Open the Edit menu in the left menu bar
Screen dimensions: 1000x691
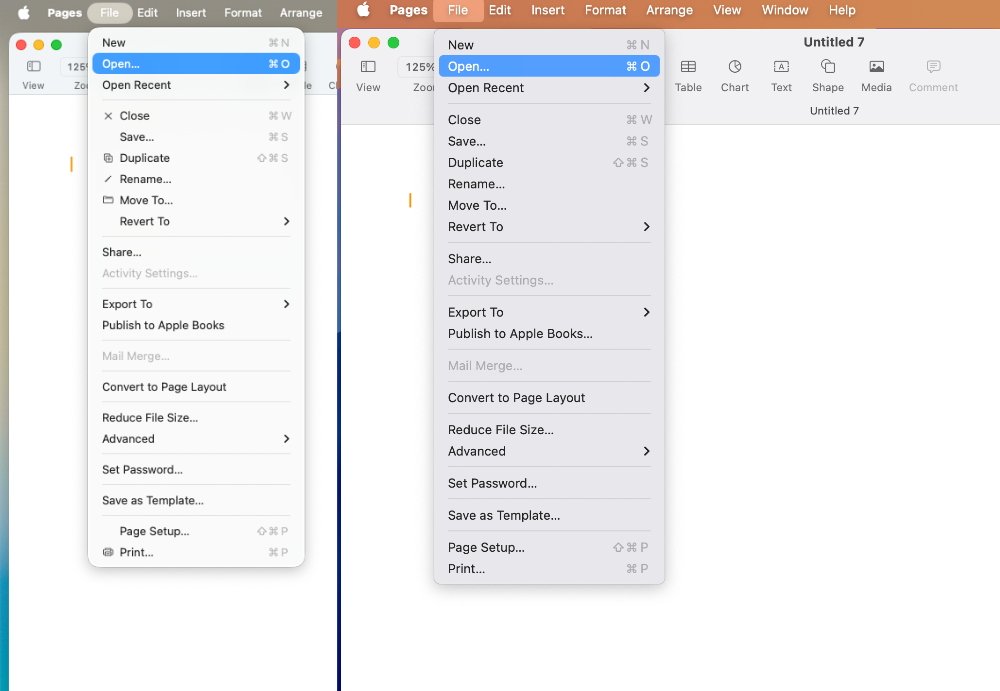[x=147, y=12]
